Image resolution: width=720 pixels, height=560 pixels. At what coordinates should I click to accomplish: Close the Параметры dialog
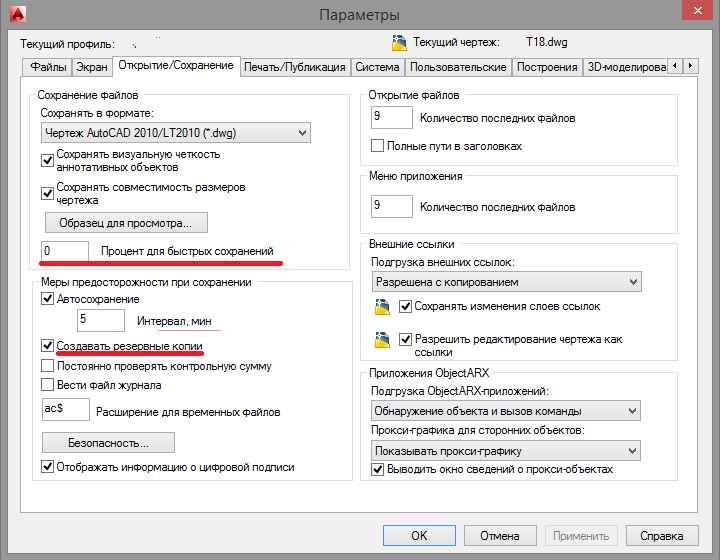[697, 11]
